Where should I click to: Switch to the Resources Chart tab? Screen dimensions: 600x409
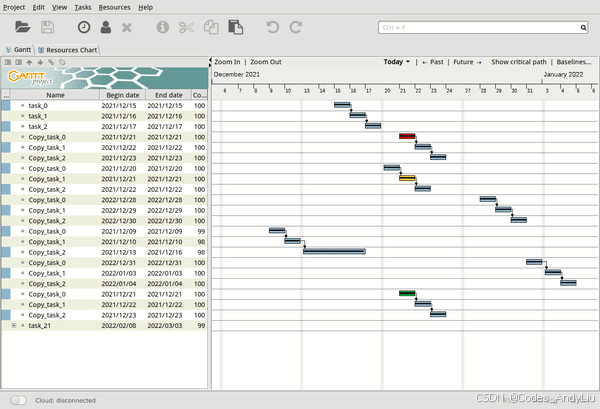coord(68,50)
